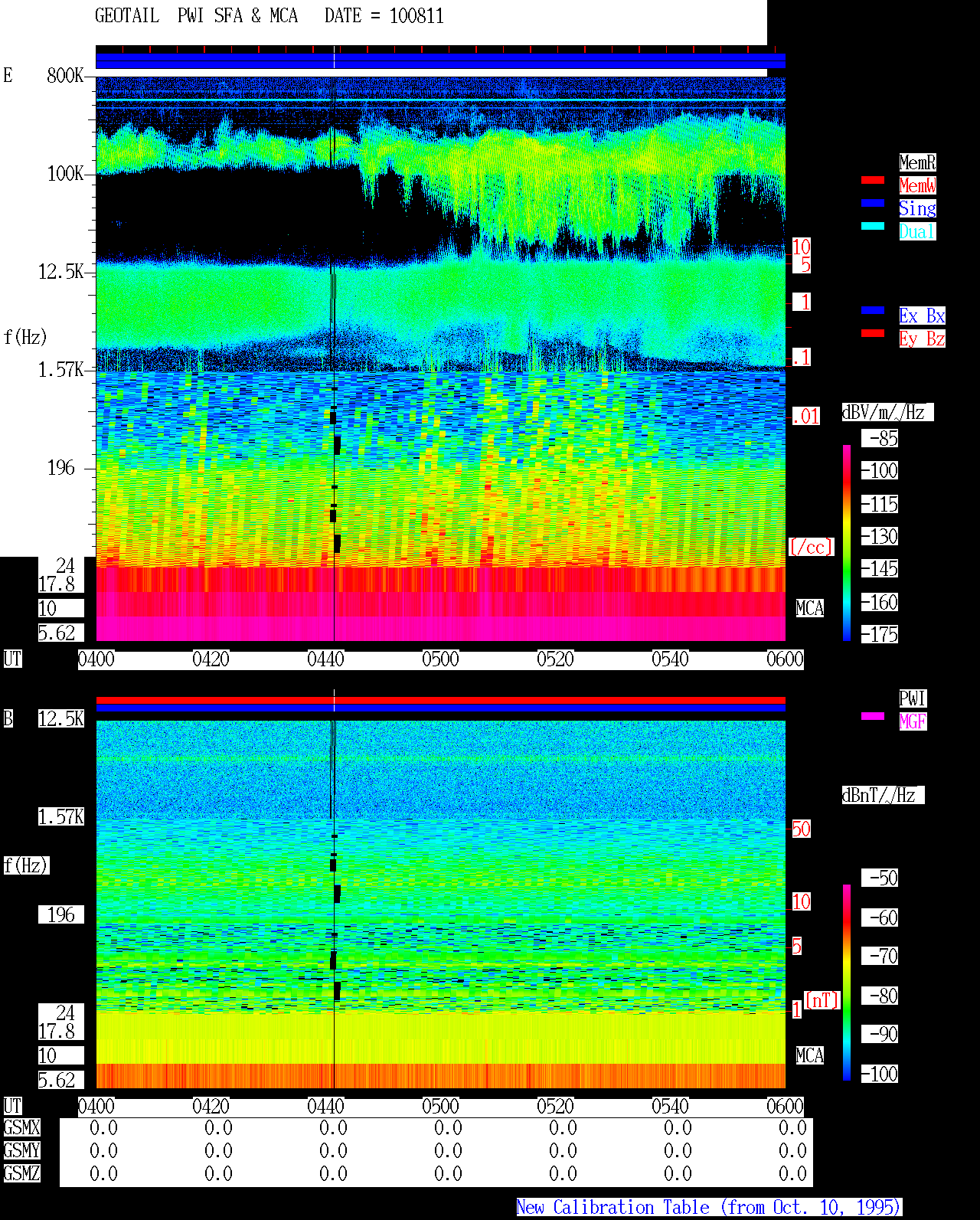The image size is (980, 1220).
Task: Click the 0420 tick under the B spectrogram
Action: pyautogui.click(x=211, y=1106)
